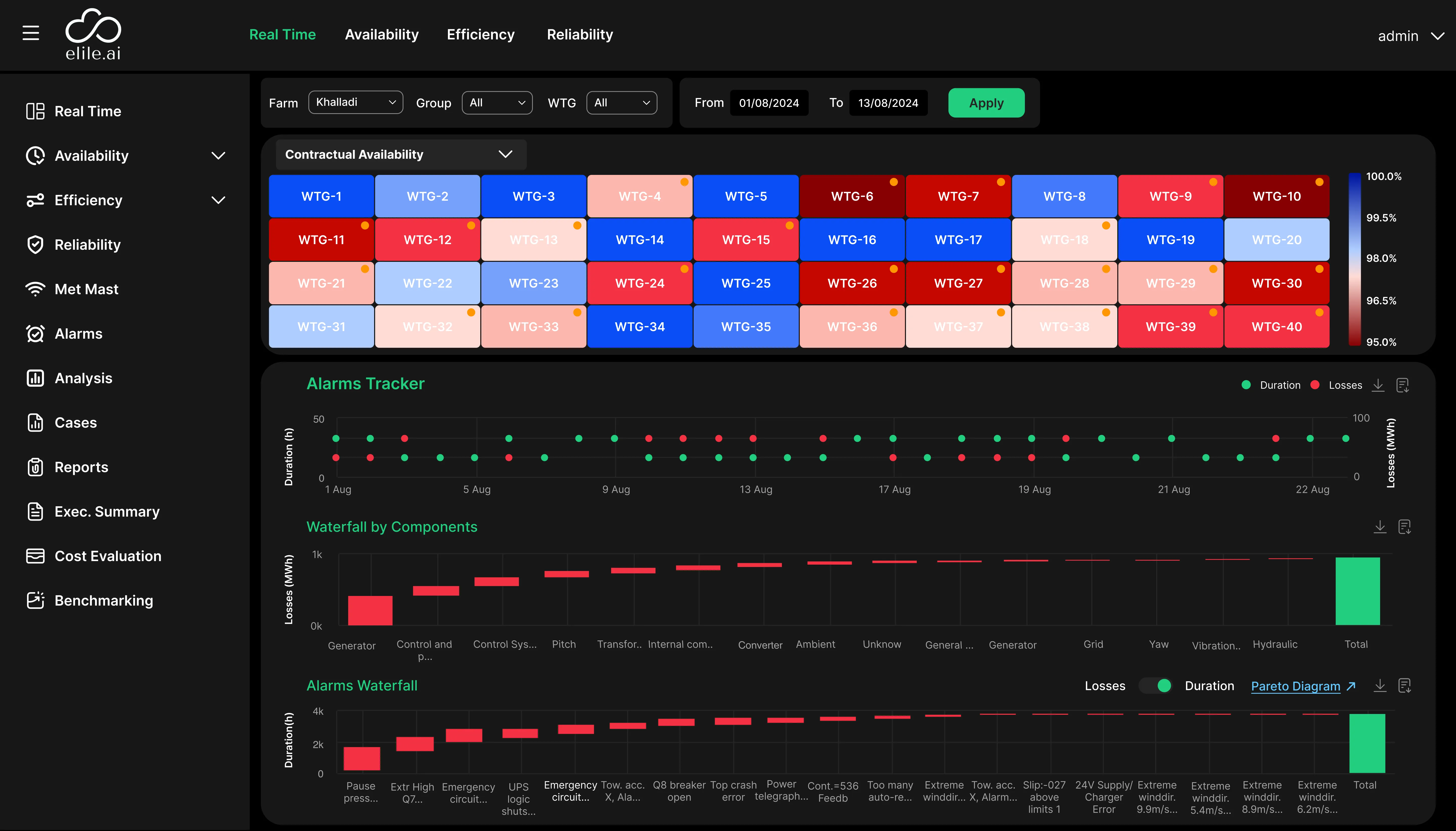Click the Analysis chart icon

point(35,378)
